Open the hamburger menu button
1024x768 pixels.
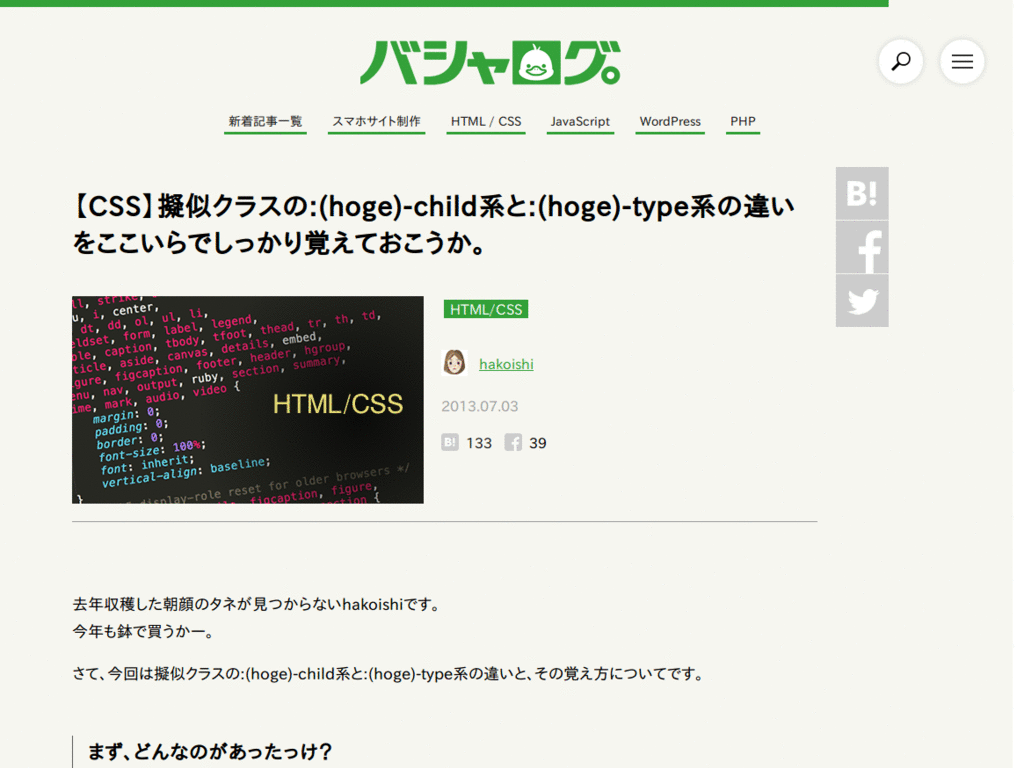tap(962, 61)
